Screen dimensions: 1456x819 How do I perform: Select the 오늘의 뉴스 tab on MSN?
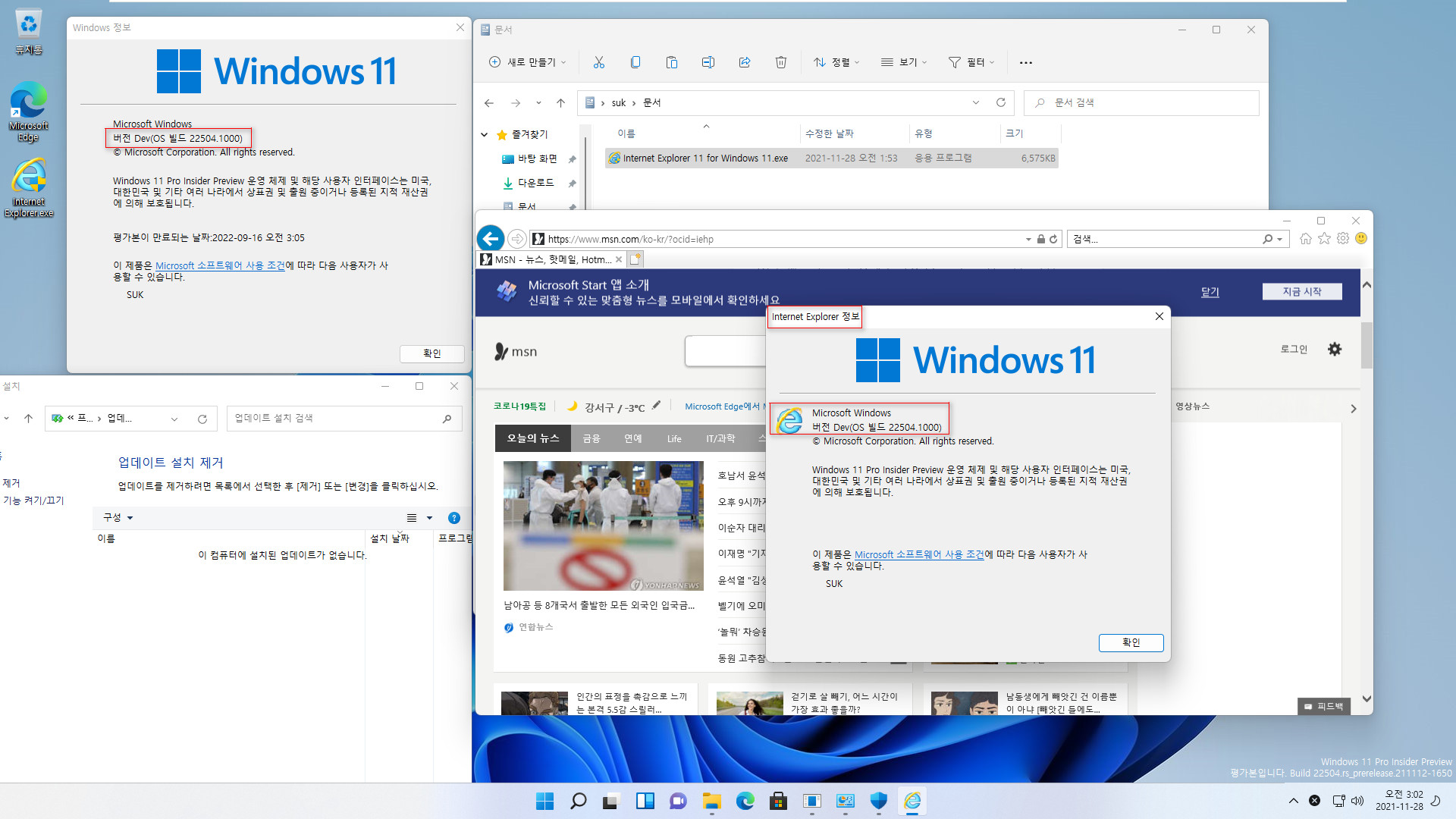[532, 438]
